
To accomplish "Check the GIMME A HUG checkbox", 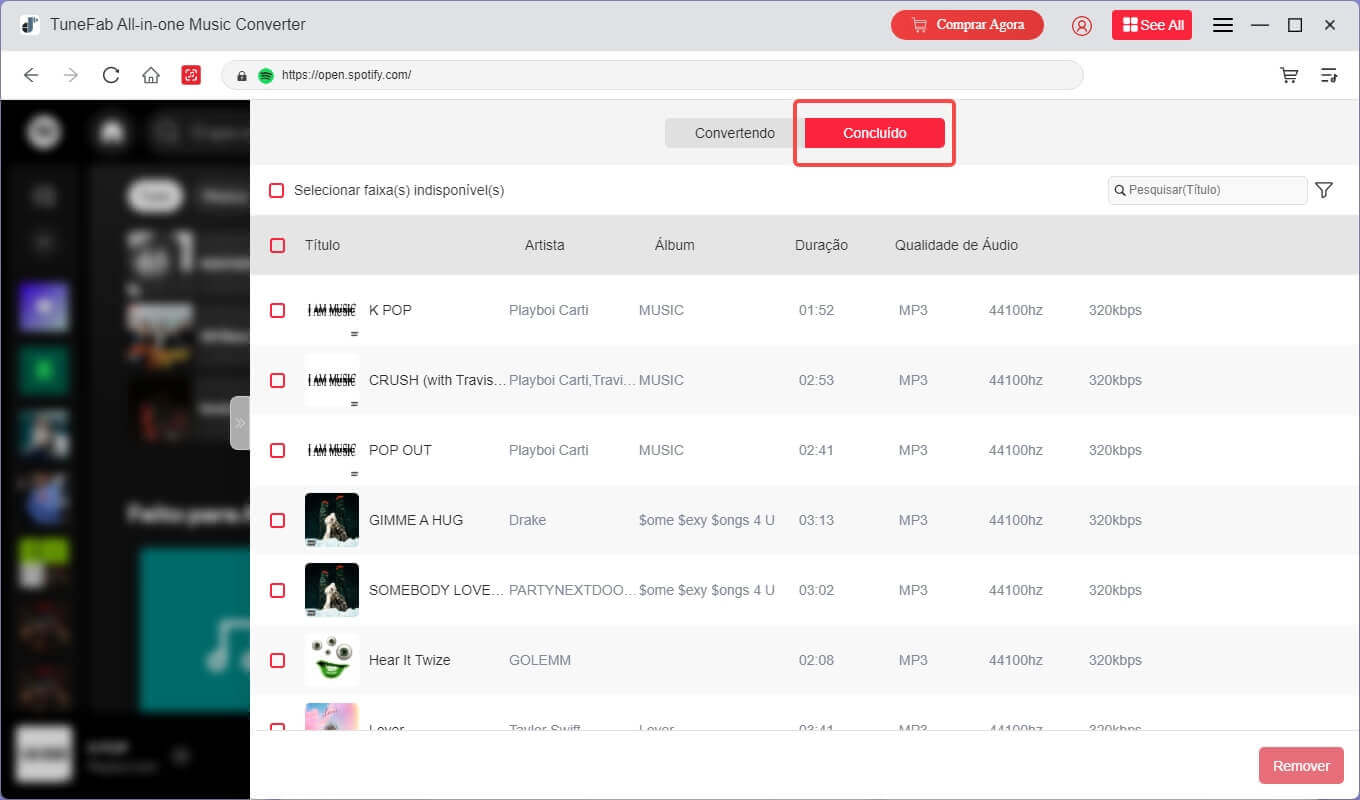I will 277,520.
